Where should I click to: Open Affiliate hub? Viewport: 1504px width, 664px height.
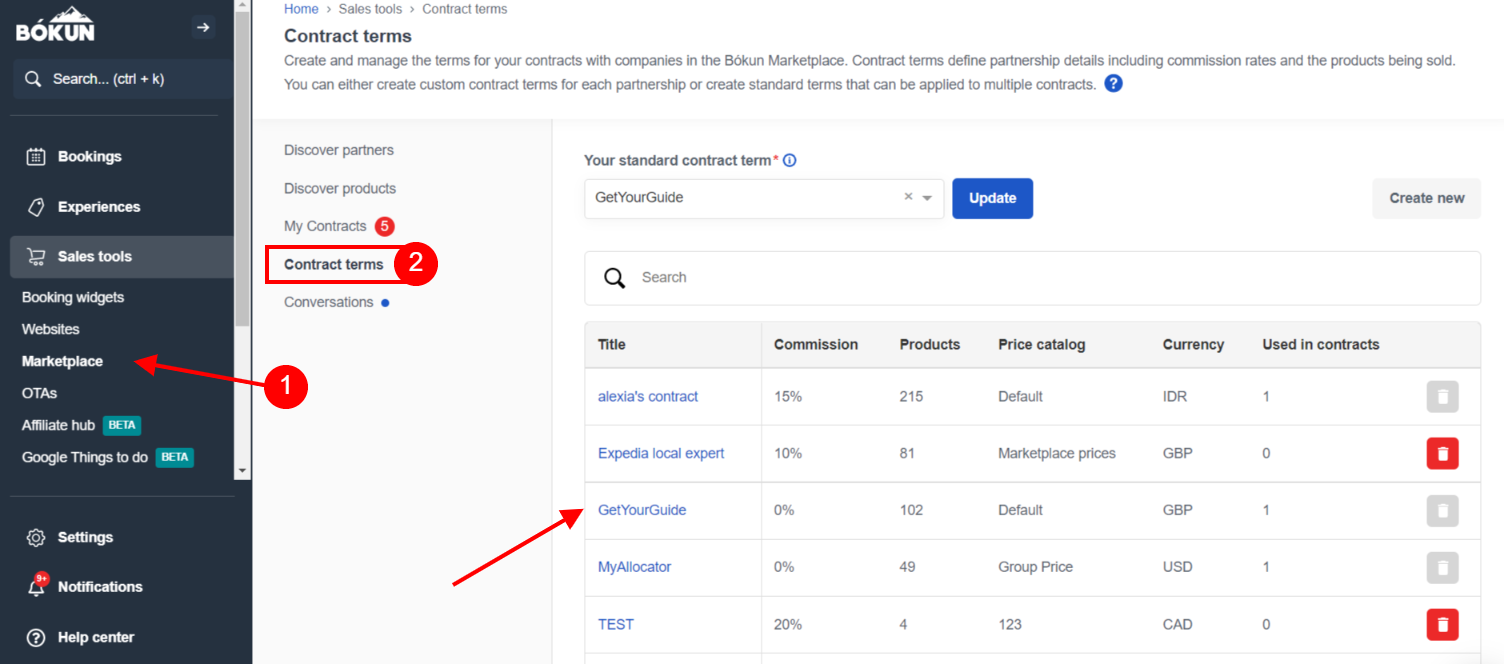click(58, 425)
